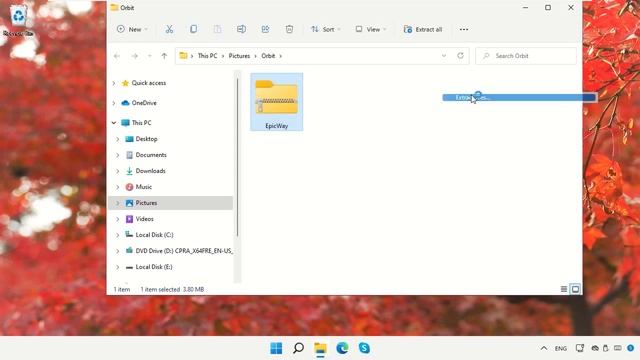Cut the selected file
Screen dimensions: 640x360
point(169,29)
